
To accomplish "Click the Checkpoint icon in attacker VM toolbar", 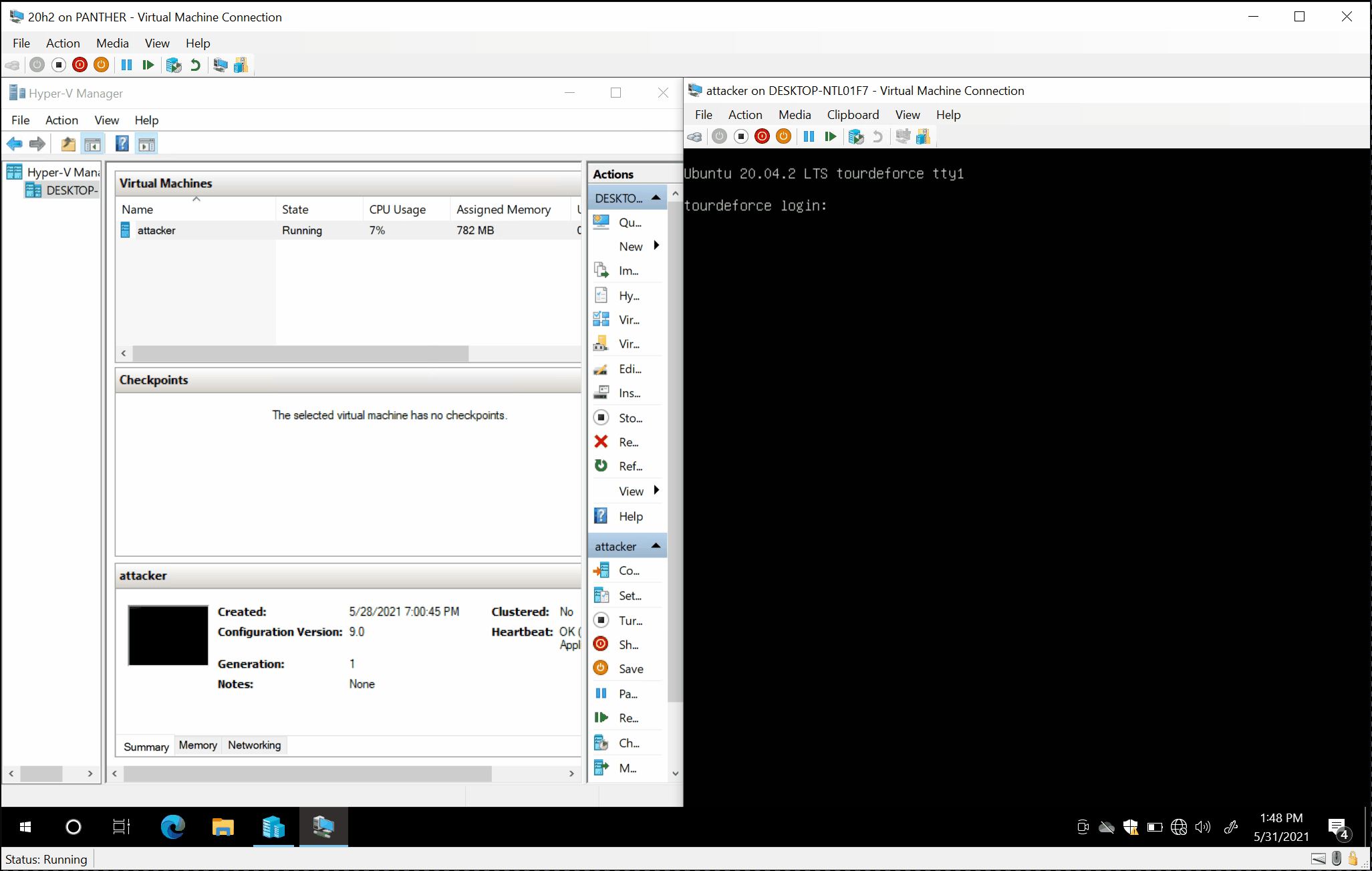I will (855, 136).
